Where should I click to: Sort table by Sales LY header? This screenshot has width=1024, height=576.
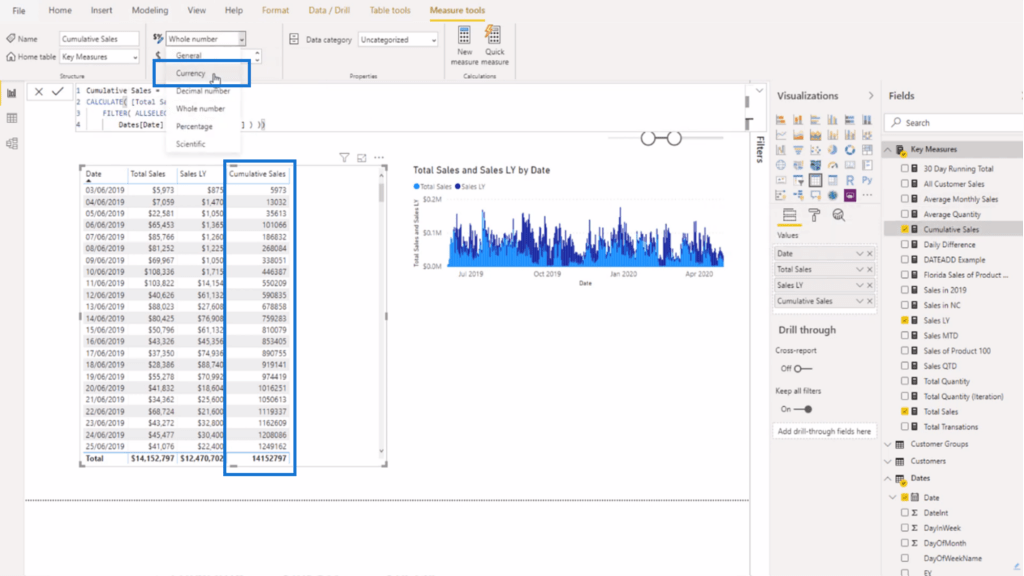coord(193,174)
